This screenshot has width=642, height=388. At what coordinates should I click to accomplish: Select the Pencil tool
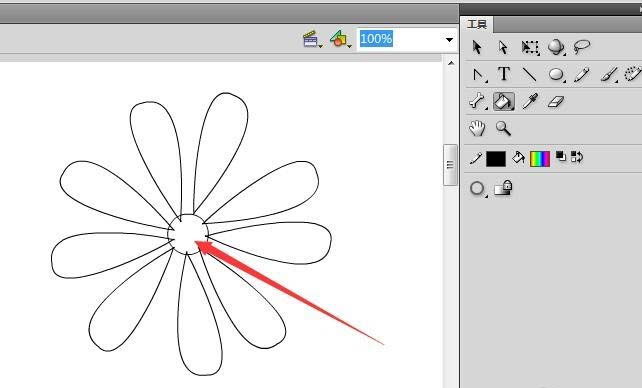pos(581,74)
